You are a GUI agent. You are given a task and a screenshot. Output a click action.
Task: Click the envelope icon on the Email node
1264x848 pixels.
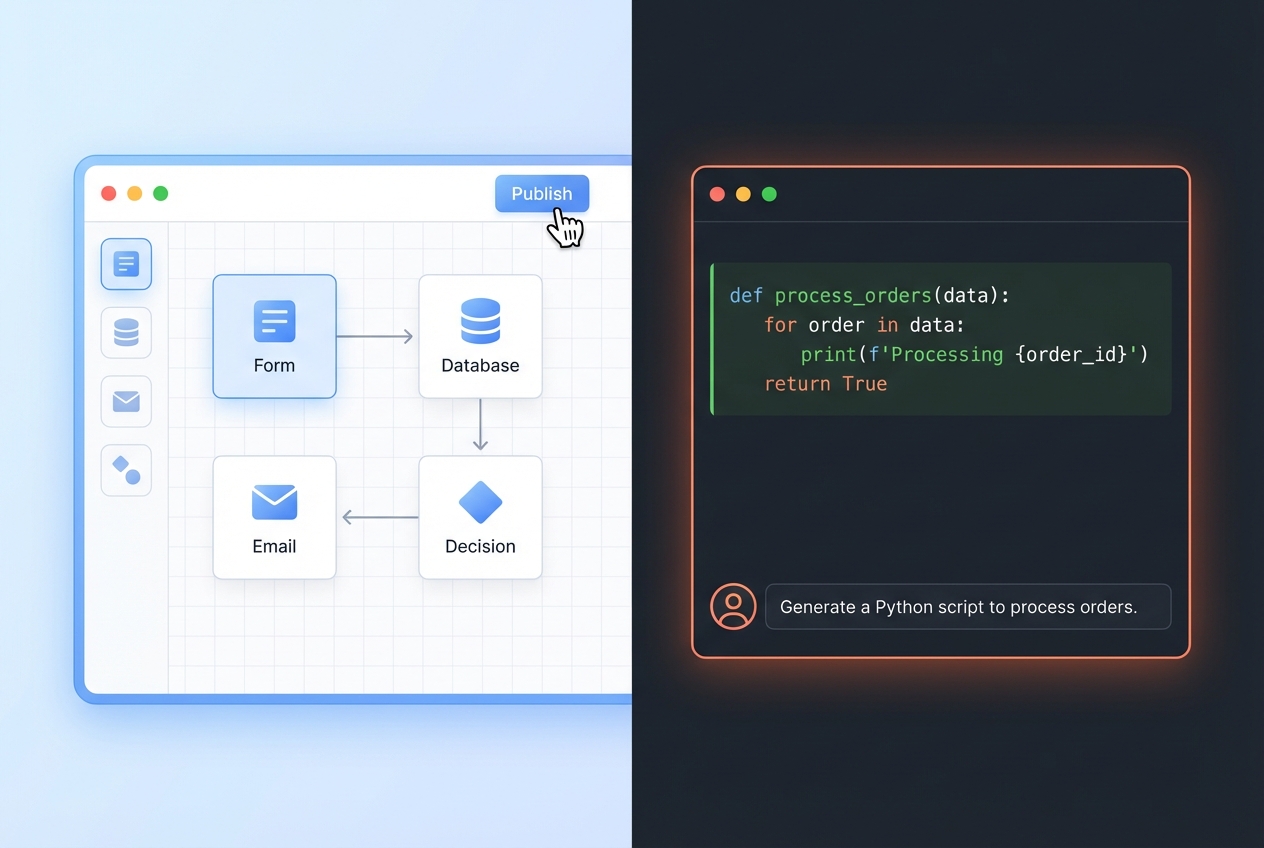pos(274,500)
